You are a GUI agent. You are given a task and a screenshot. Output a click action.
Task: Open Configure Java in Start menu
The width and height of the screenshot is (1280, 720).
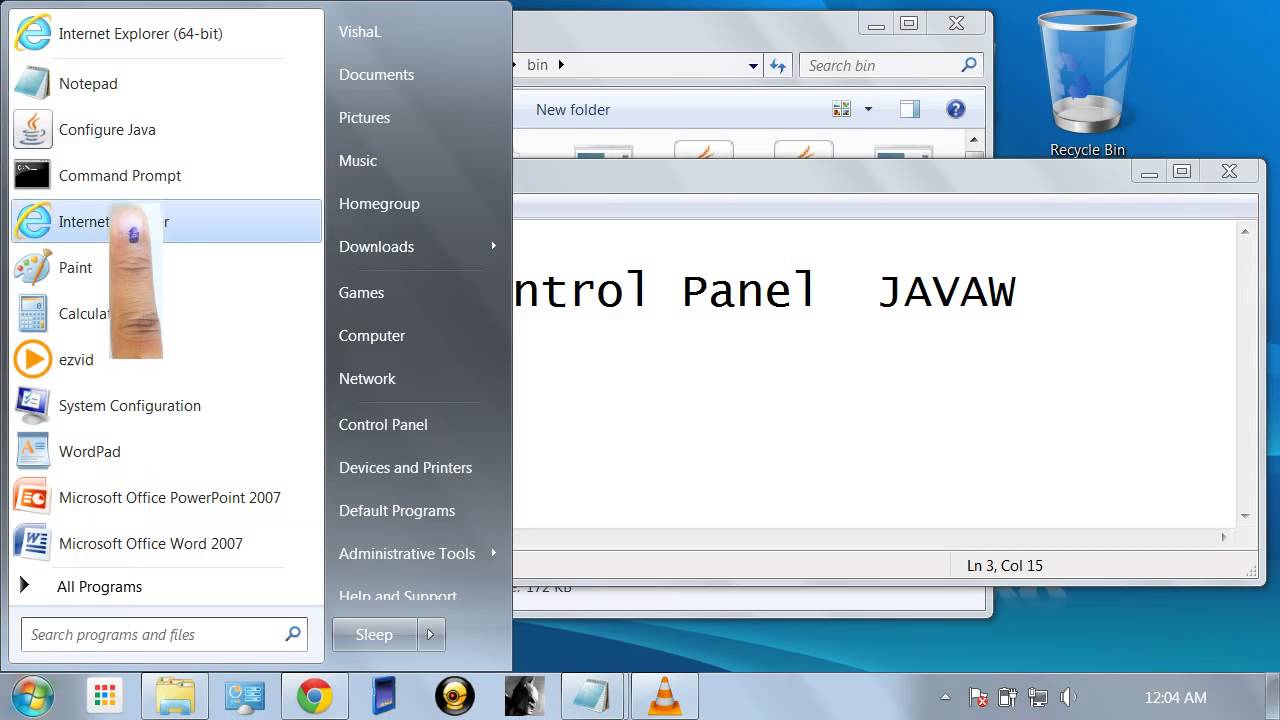166,130
